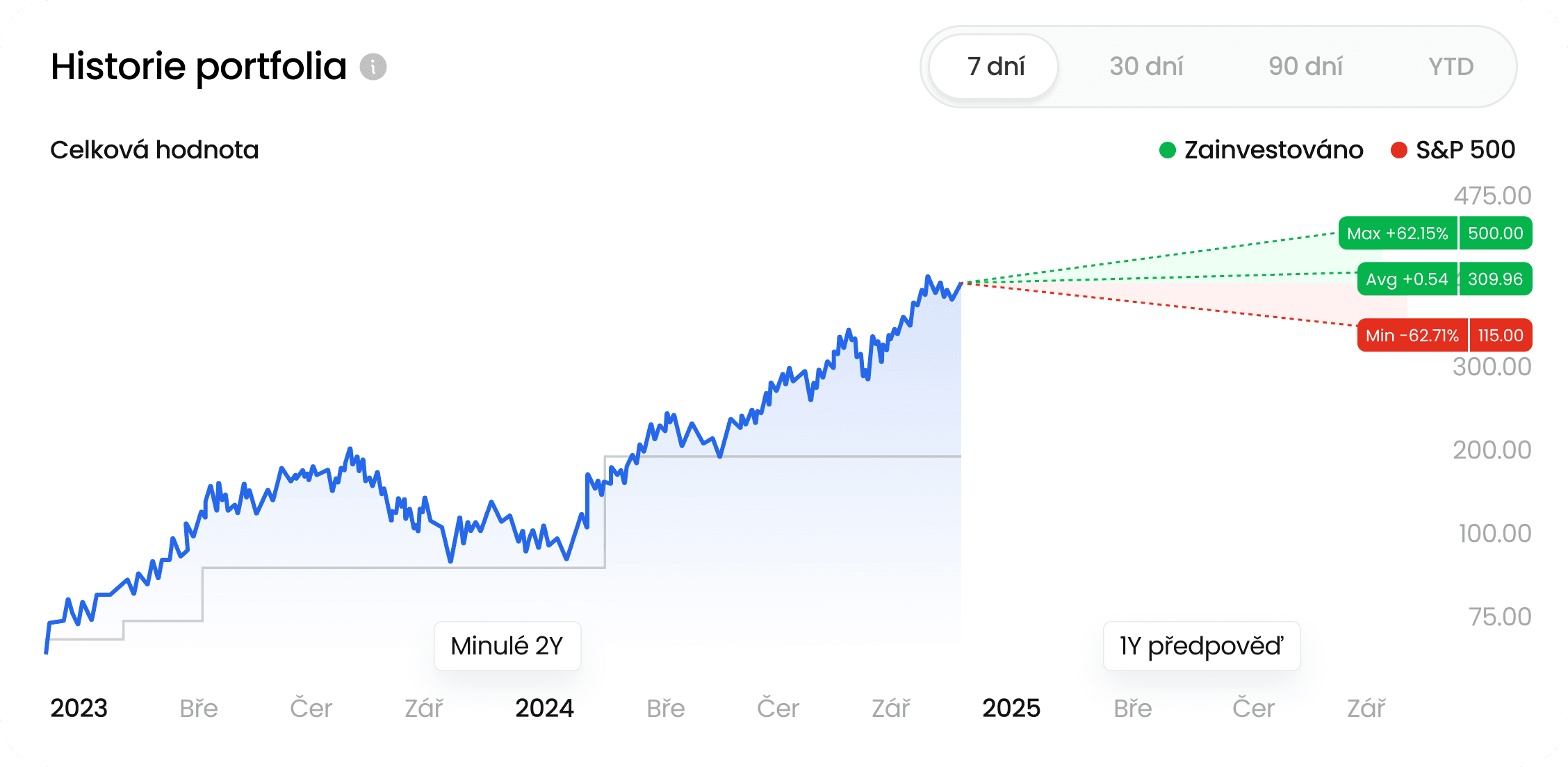Click the Max +62.15% forecast badge
Image resolution: width=1568 pixels, height=767 pixels.
[x=1398, y=233]
